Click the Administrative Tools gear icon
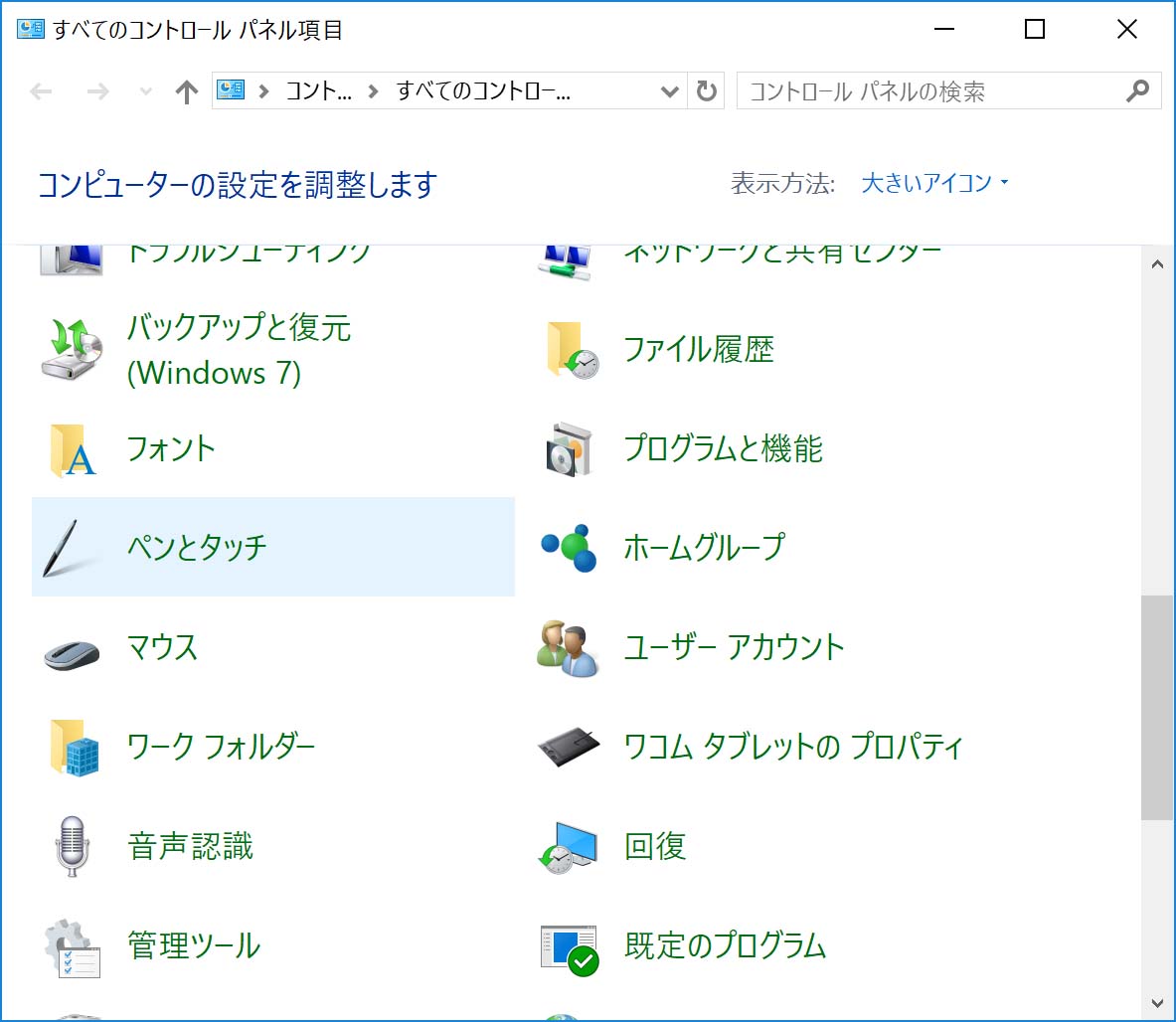The image size is (1176, 1022). [72, 947]
